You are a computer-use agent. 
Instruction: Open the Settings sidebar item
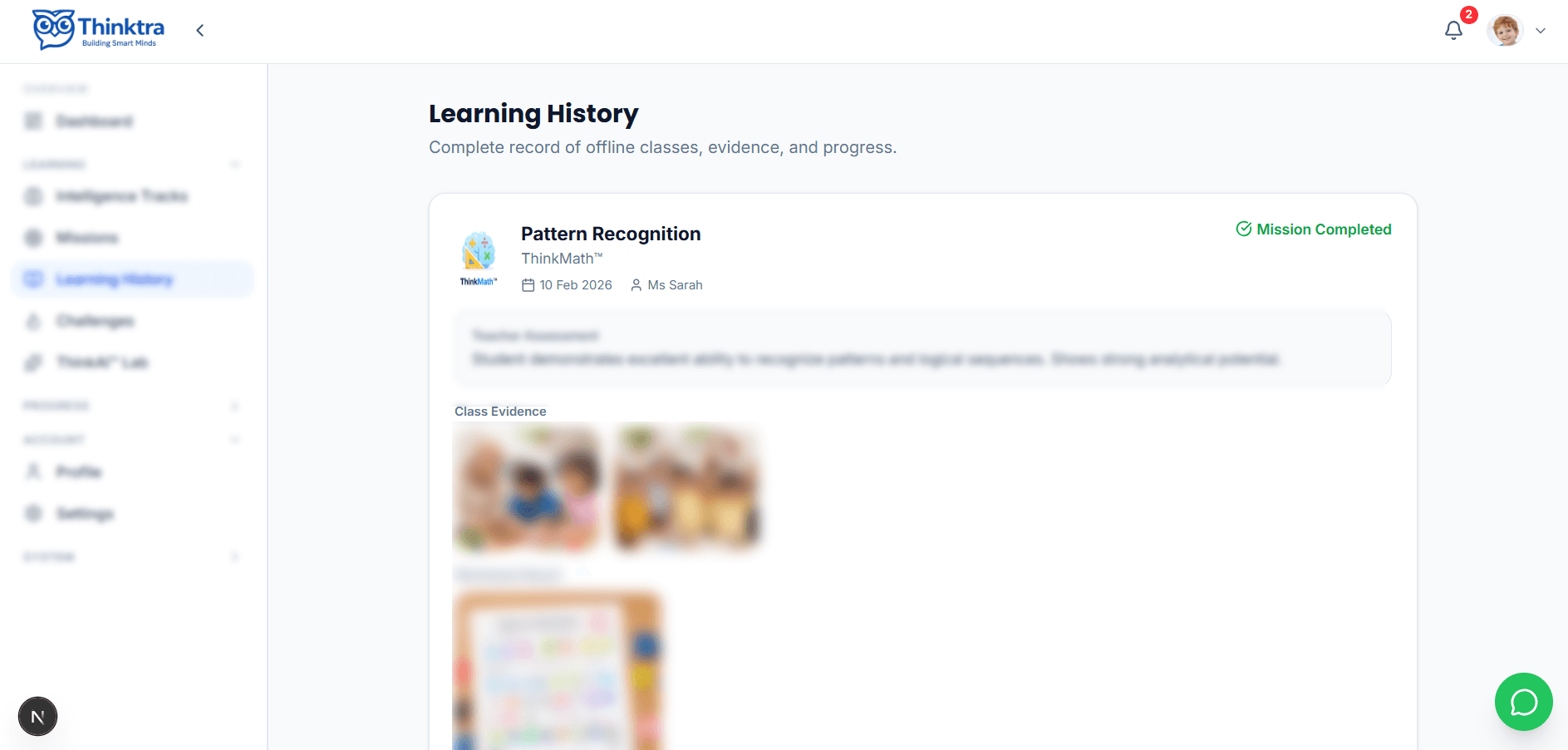(85, 514)
